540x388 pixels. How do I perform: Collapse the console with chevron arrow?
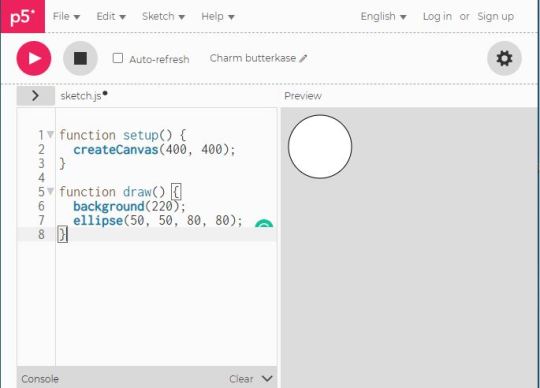click(267, 379)
